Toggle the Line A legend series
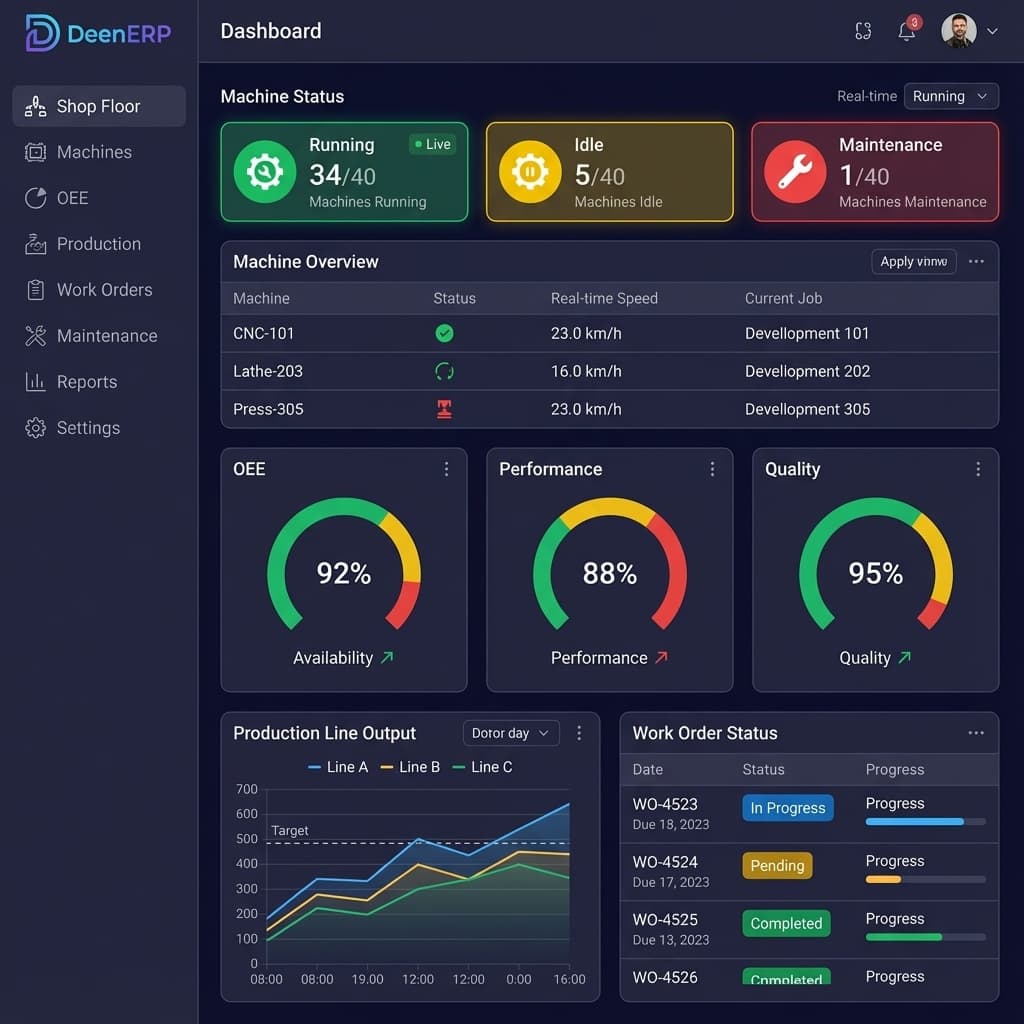1024x1024 pixels. coord(338,767)
